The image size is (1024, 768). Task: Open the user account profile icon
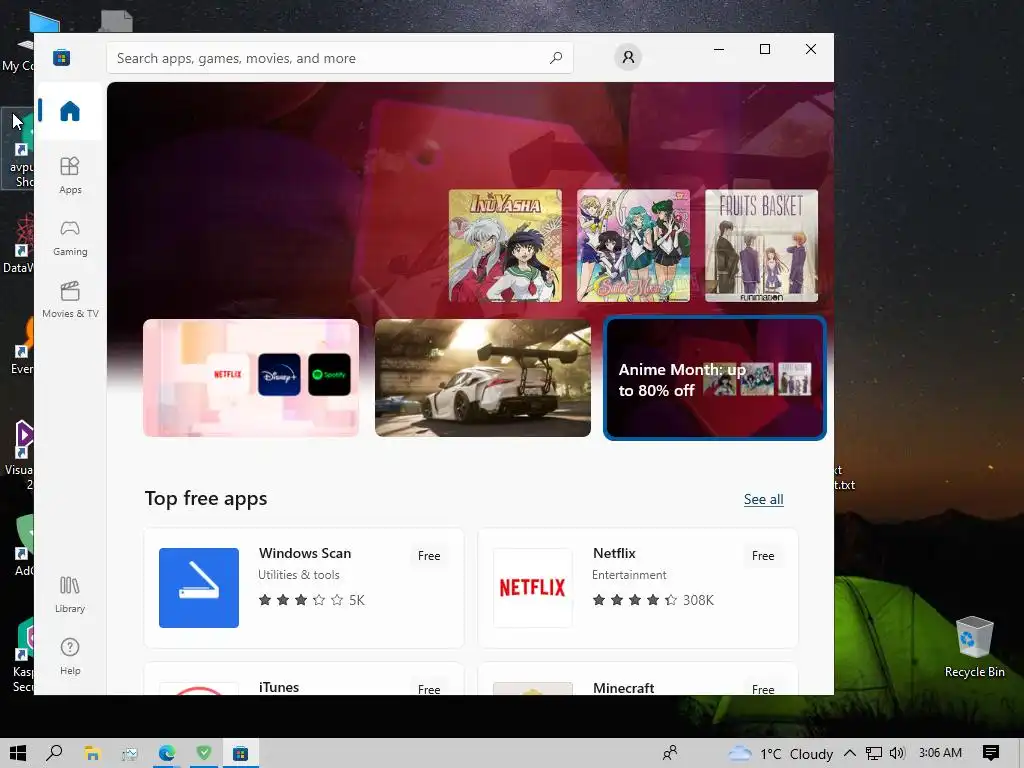tap(628, 57)
